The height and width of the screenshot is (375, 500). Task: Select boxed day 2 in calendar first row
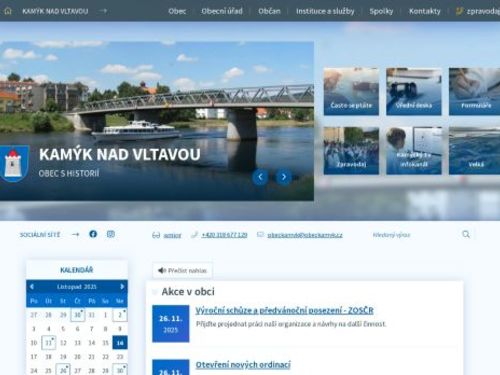120,315
